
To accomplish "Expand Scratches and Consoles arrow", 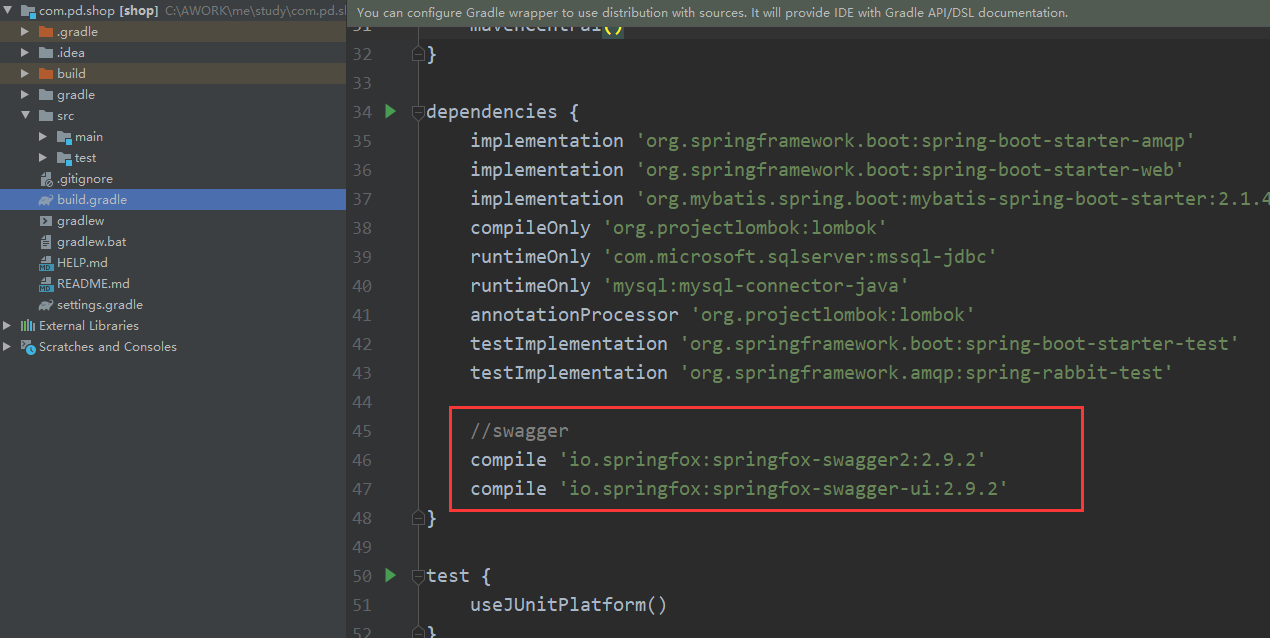I will pos(8,346).
